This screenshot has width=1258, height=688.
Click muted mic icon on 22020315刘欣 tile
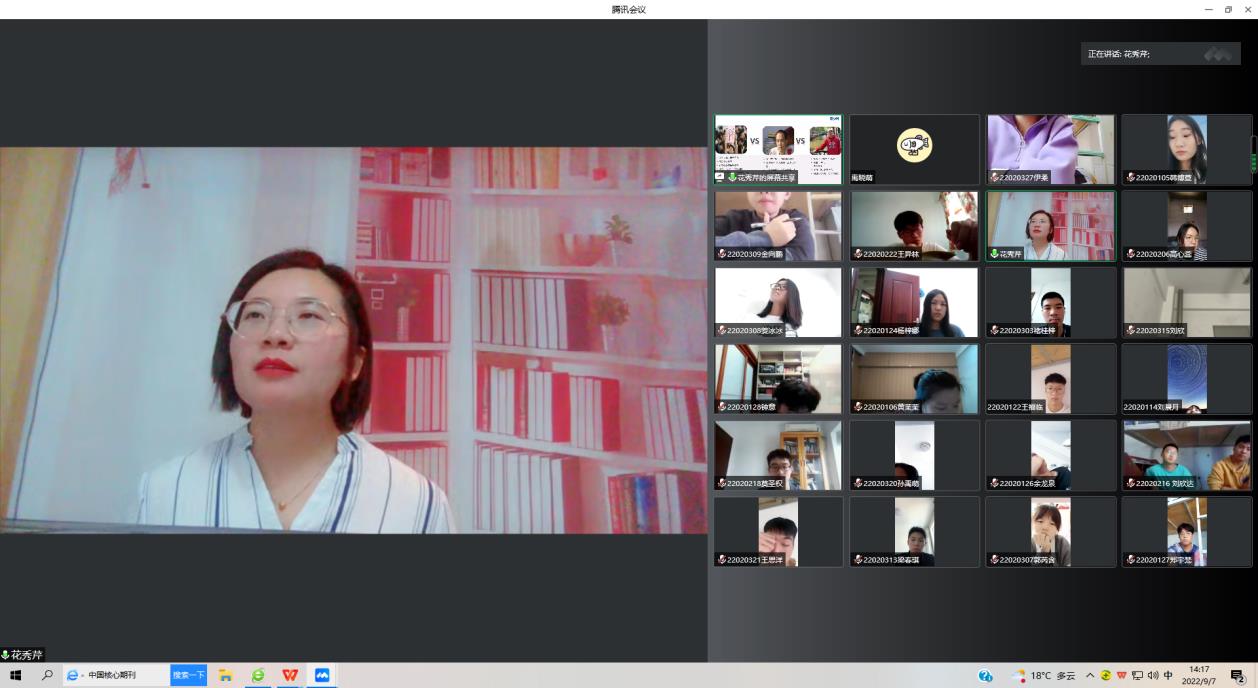pos(1130,331)
